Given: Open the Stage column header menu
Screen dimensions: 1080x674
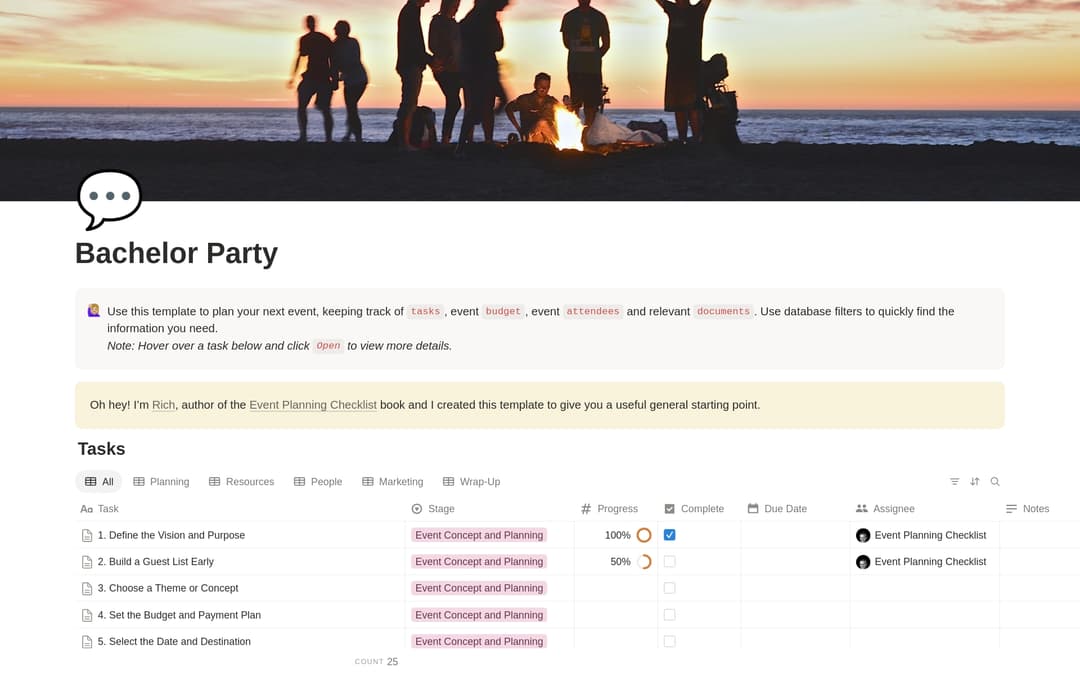Looking at the screenshot, I should point(490,509).
